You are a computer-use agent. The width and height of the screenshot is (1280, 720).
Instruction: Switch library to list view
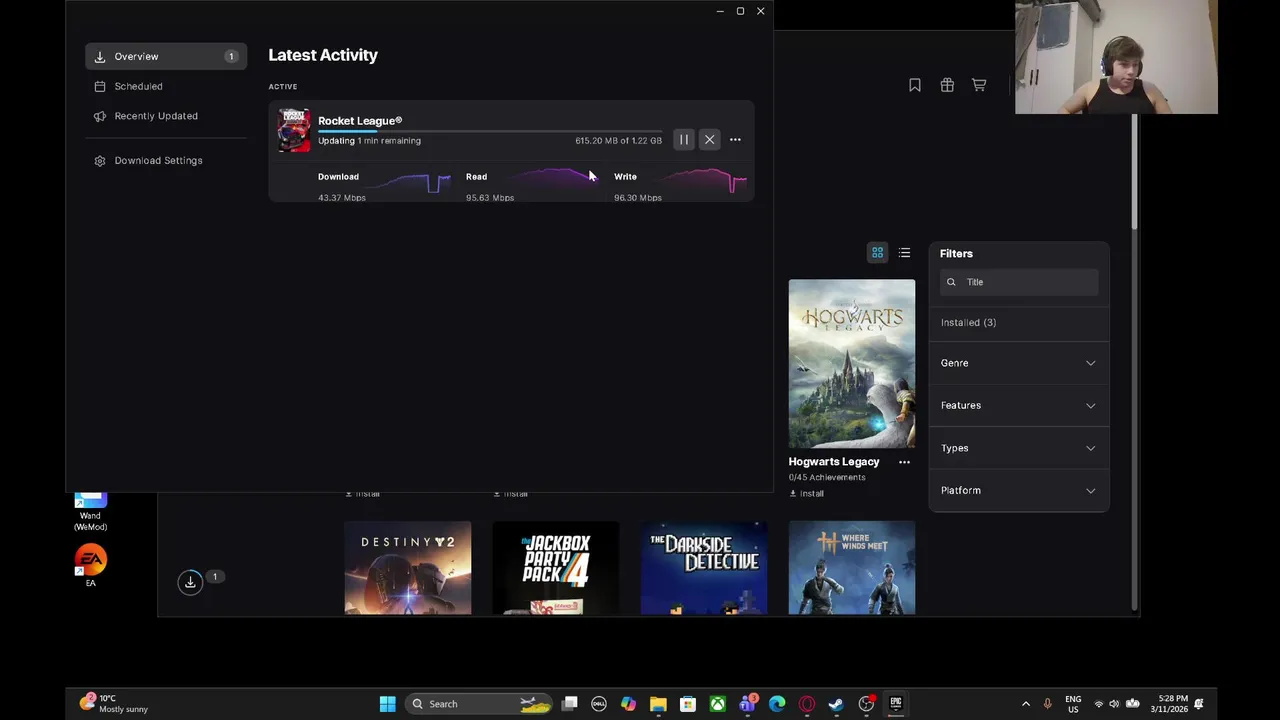coord(904,253)
